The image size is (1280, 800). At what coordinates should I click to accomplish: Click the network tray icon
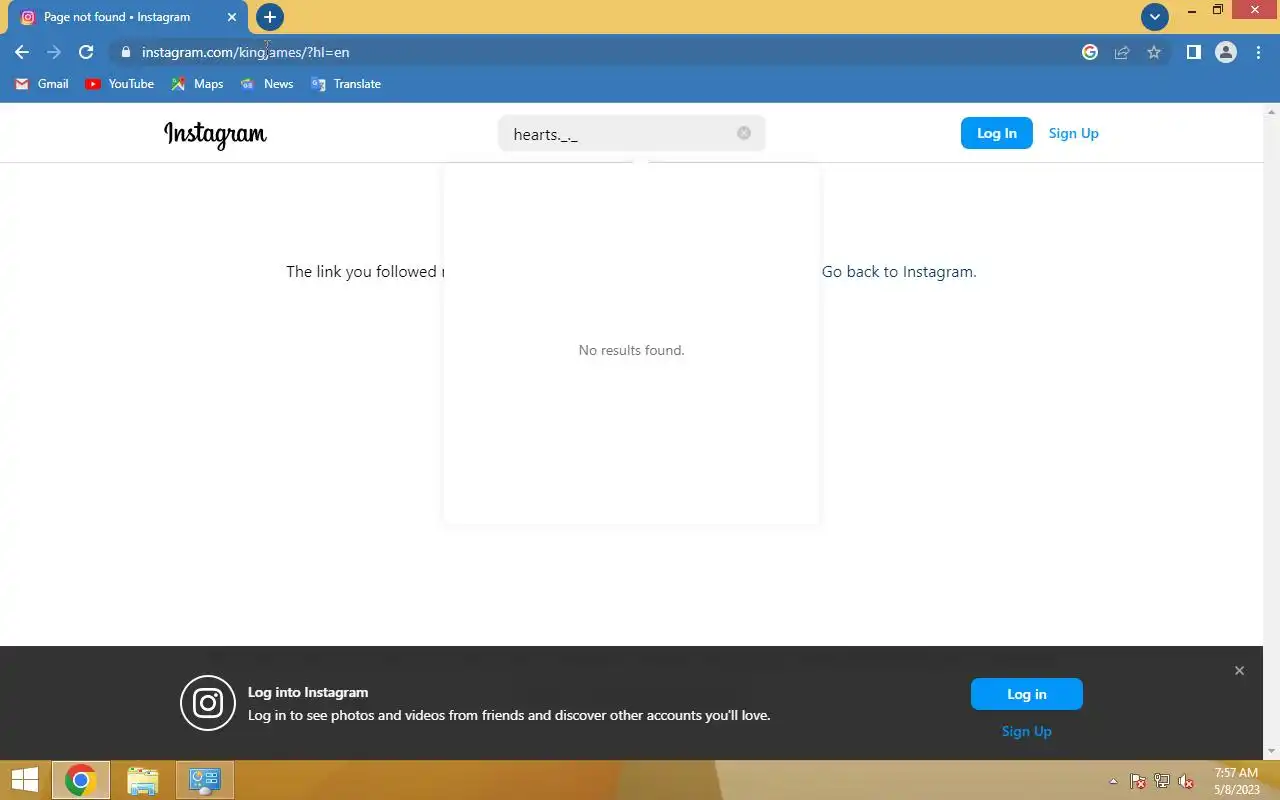1162,781
